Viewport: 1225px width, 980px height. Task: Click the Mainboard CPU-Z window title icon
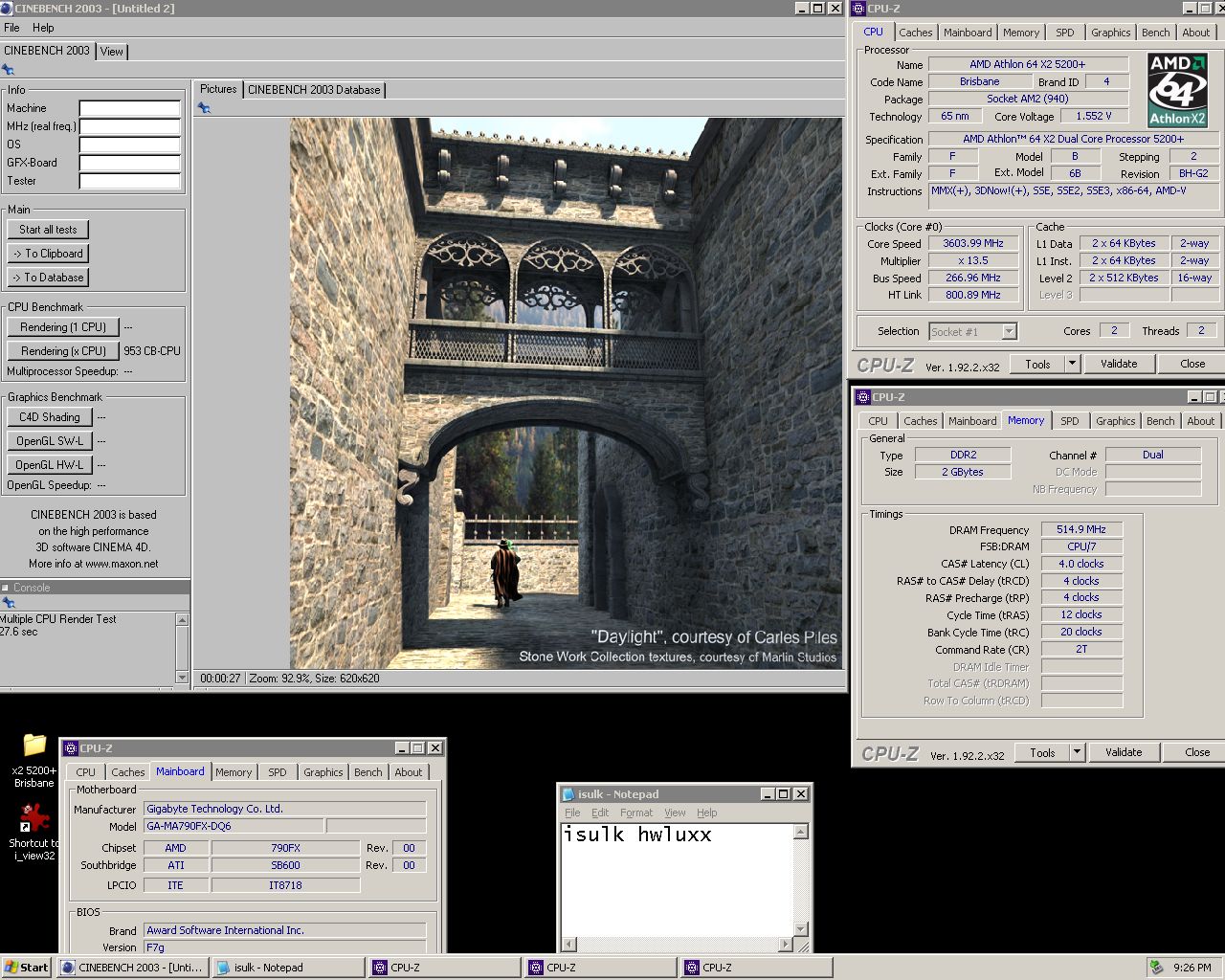point(71,747)
